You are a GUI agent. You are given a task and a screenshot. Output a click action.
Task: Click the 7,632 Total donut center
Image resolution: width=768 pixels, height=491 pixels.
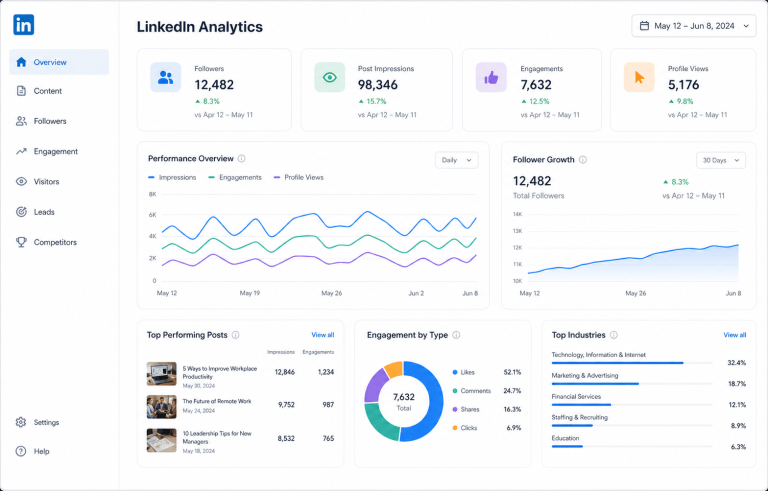coord(404,401)
